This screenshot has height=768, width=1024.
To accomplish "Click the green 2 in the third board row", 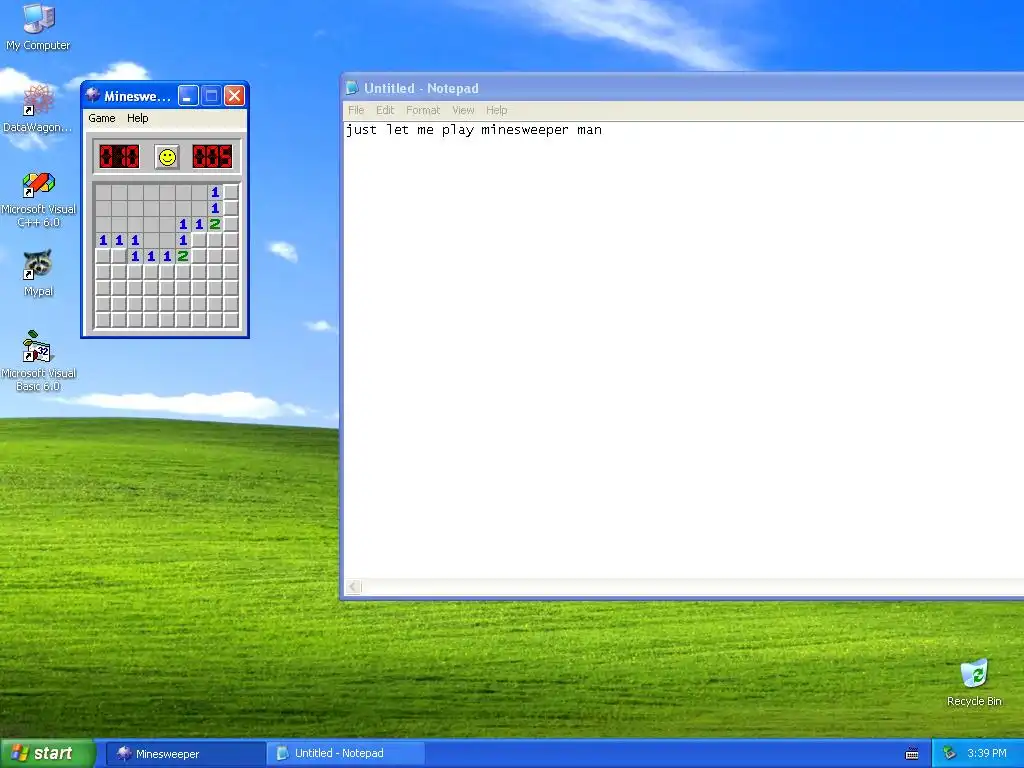I will tap(215, 224).
